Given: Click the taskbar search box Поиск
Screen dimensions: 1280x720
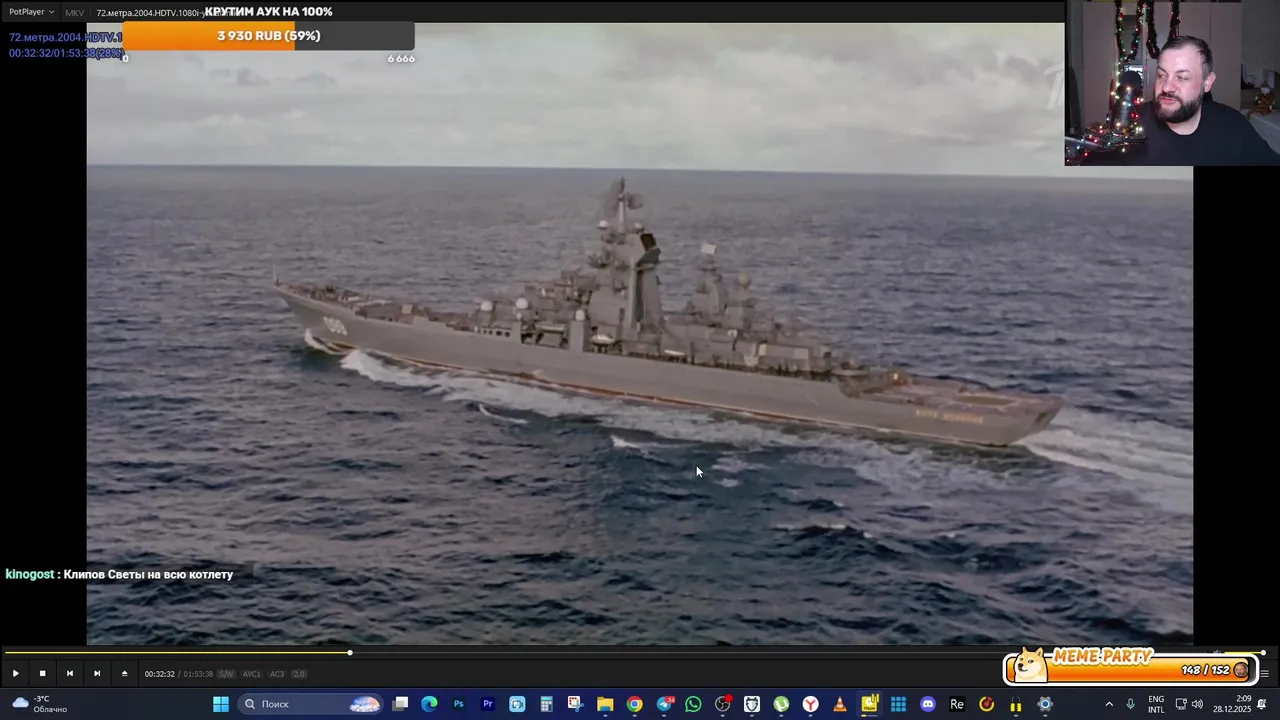Looking at the screenshot, I should [311, 704].
